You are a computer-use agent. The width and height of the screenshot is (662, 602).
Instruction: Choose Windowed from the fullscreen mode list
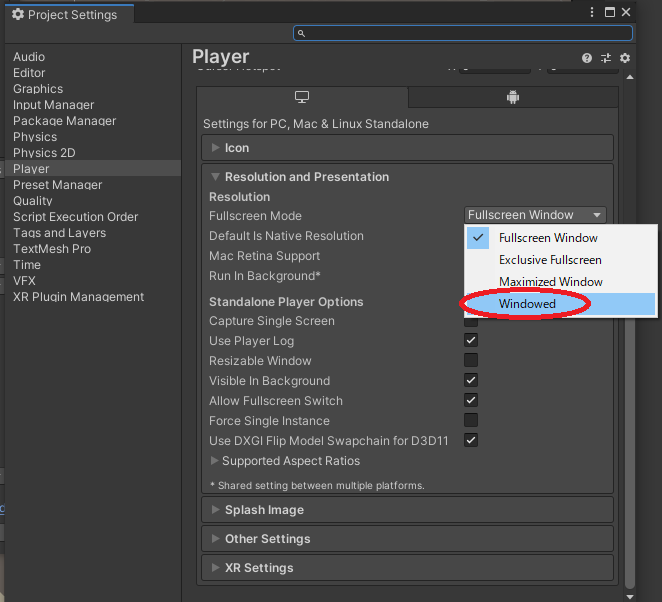(527, 304)
